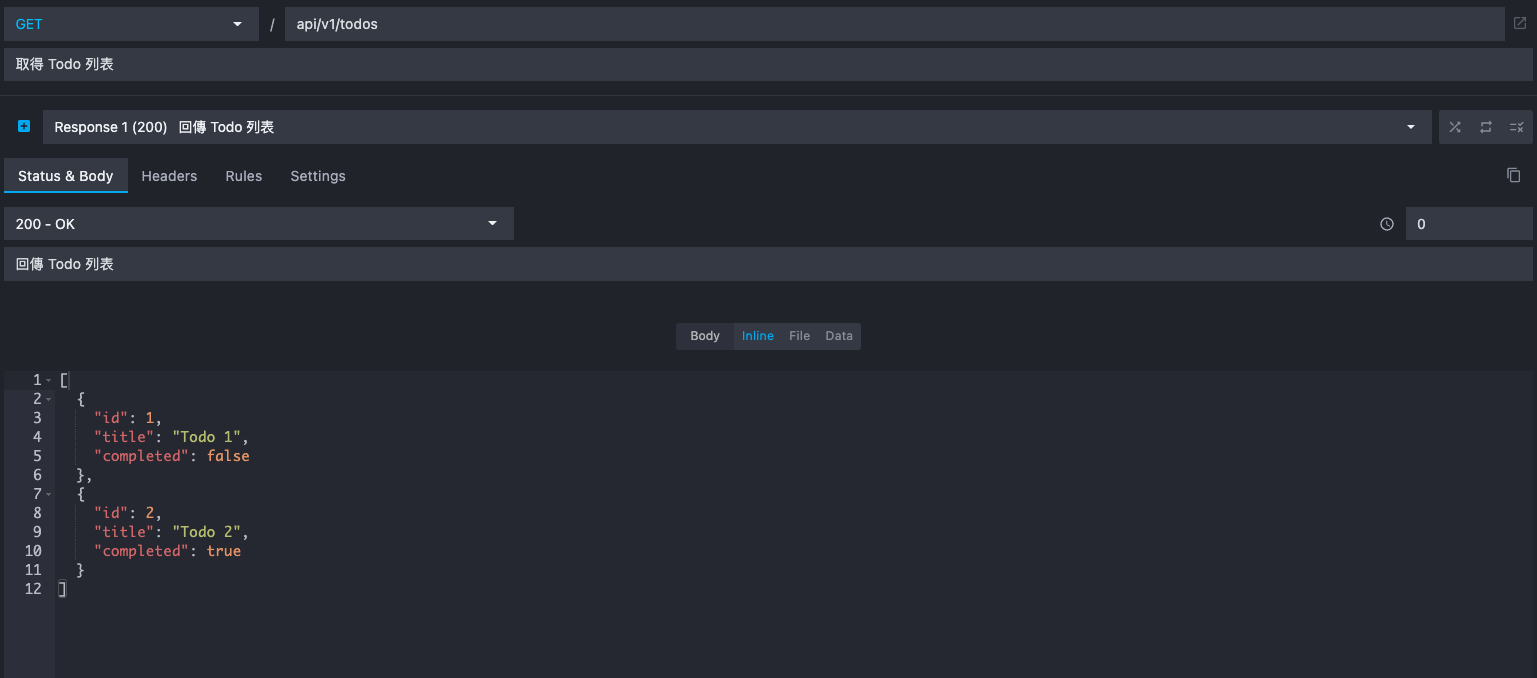The width and height of the screenshot is (1537, 678).
Task: Open the 200 - OK status dropdown
Action: (x=258, y=224)
